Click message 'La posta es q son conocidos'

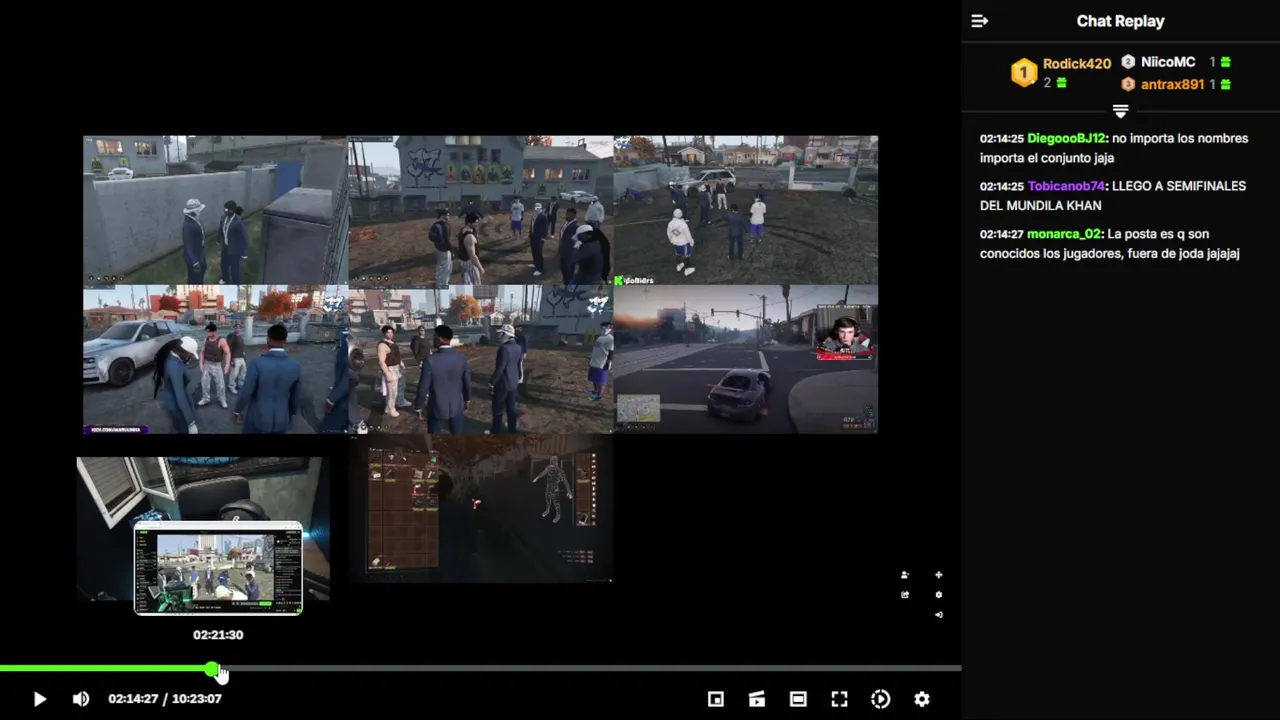1109,244
